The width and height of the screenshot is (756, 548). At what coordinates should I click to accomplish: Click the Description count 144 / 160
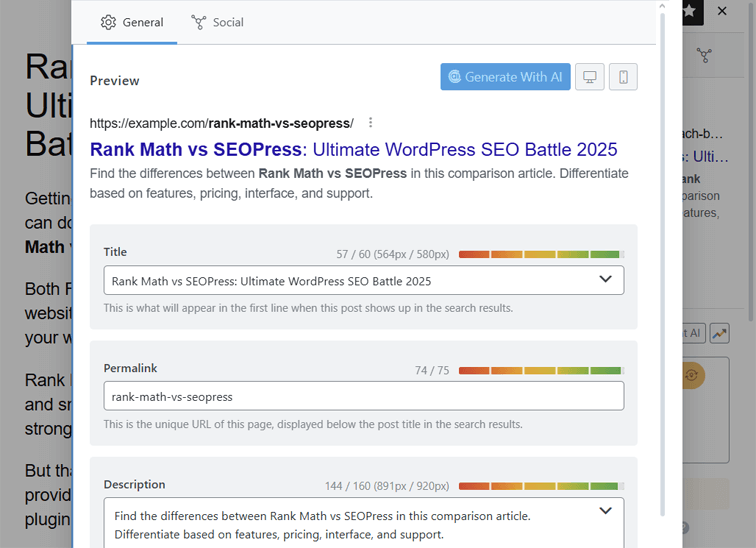(x=387, y=486)
